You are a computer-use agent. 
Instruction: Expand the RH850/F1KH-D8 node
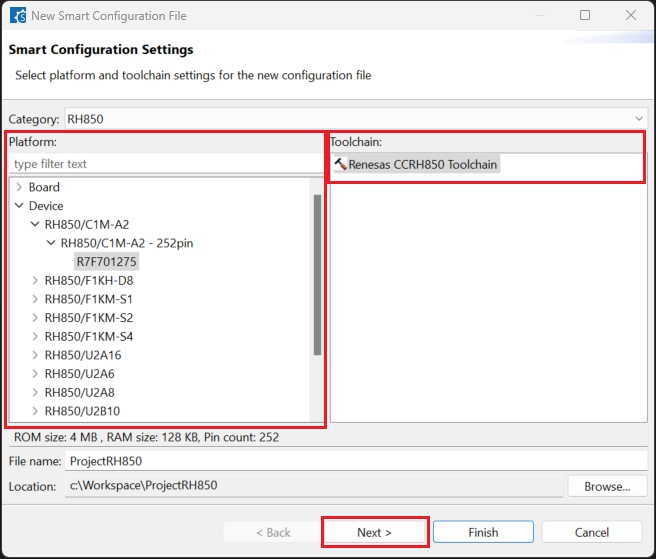tap(35, 280)
